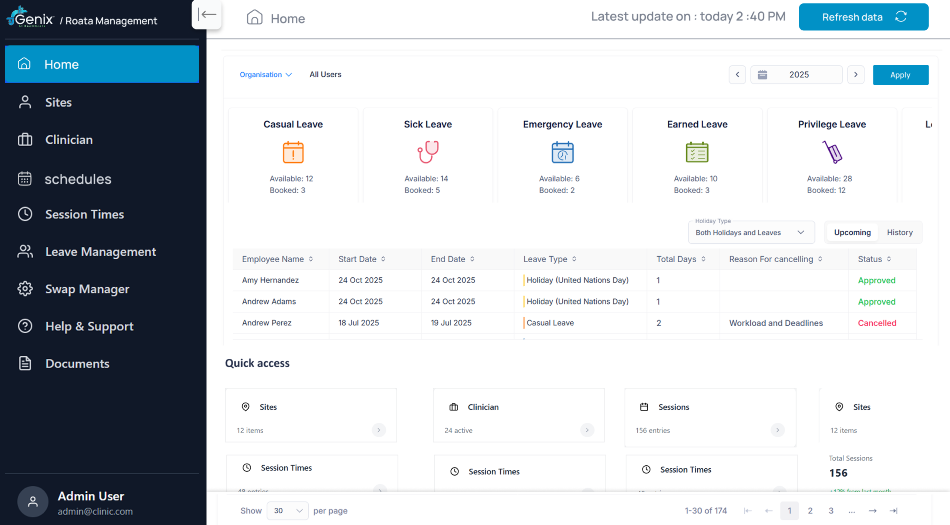Expand the Organisation dropdown
This screenshot has width=950, height=525.
(265, 74)
